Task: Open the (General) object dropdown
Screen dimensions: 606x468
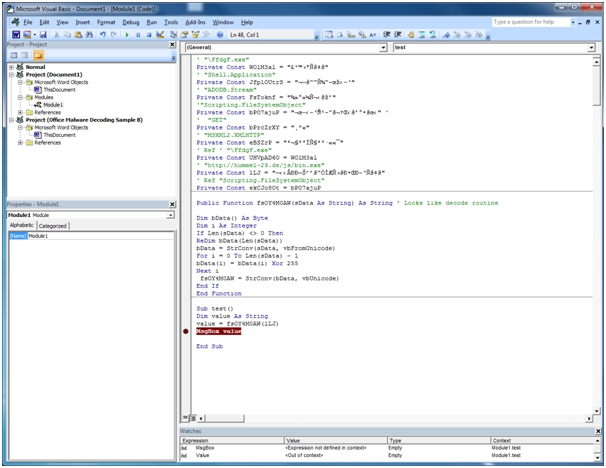Action: 383,48
